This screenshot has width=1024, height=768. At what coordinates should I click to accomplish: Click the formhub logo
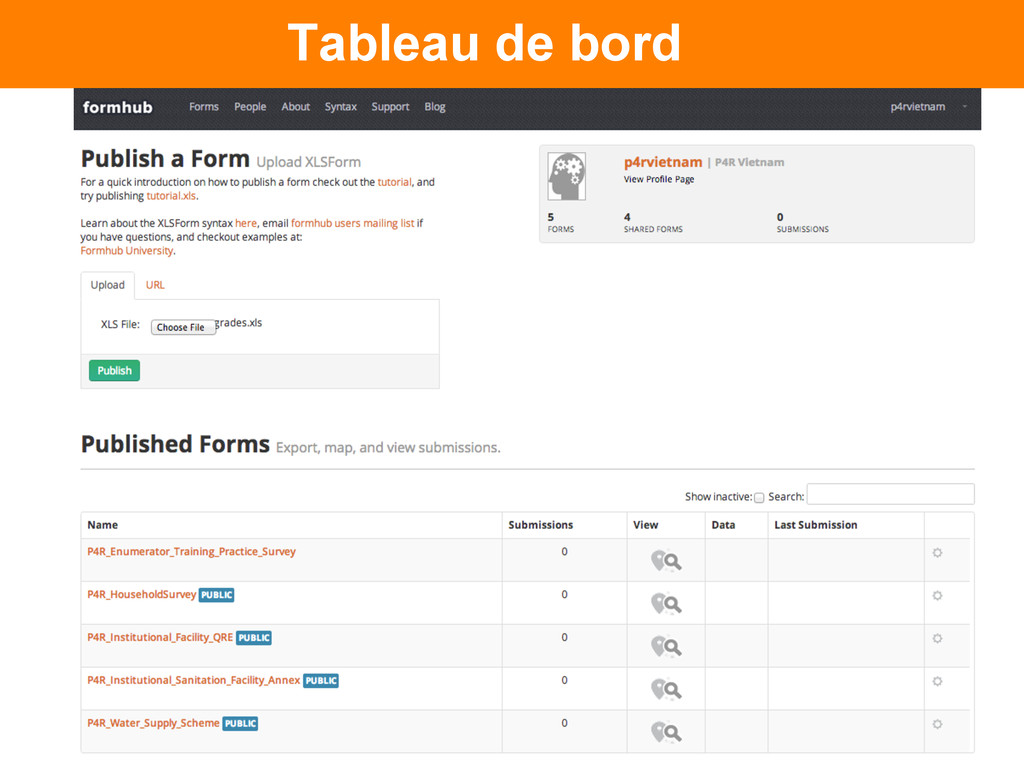tap(117, 108)
